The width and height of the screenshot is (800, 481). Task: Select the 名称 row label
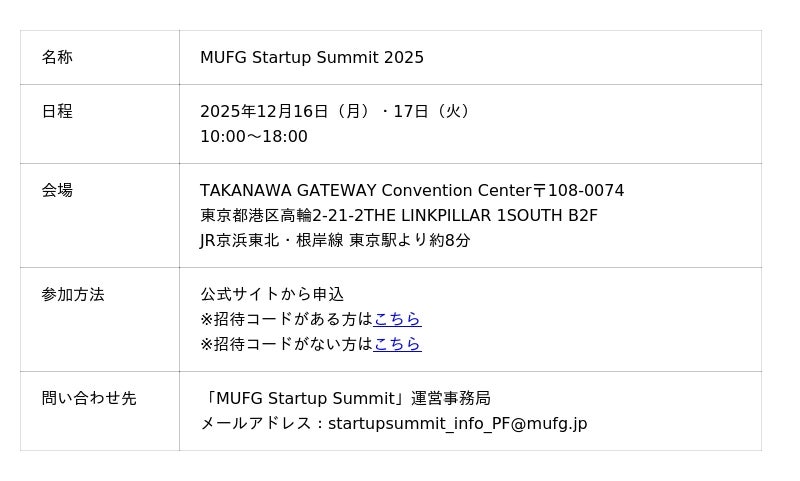[57, 58]
